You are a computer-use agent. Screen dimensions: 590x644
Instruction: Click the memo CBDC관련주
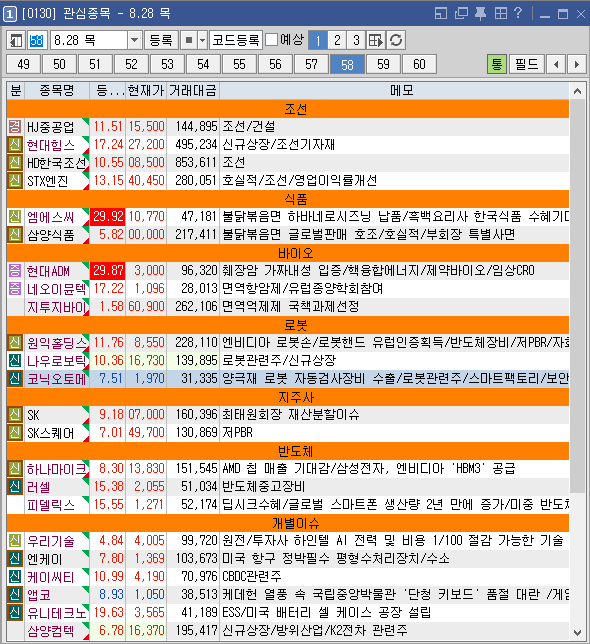coord(252,577)
